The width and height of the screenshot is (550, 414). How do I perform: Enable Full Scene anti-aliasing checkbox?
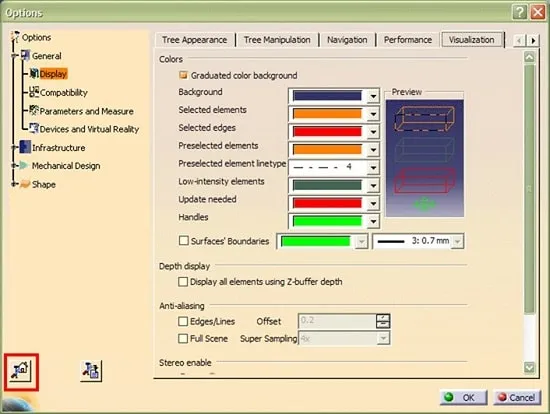(183, 338)
